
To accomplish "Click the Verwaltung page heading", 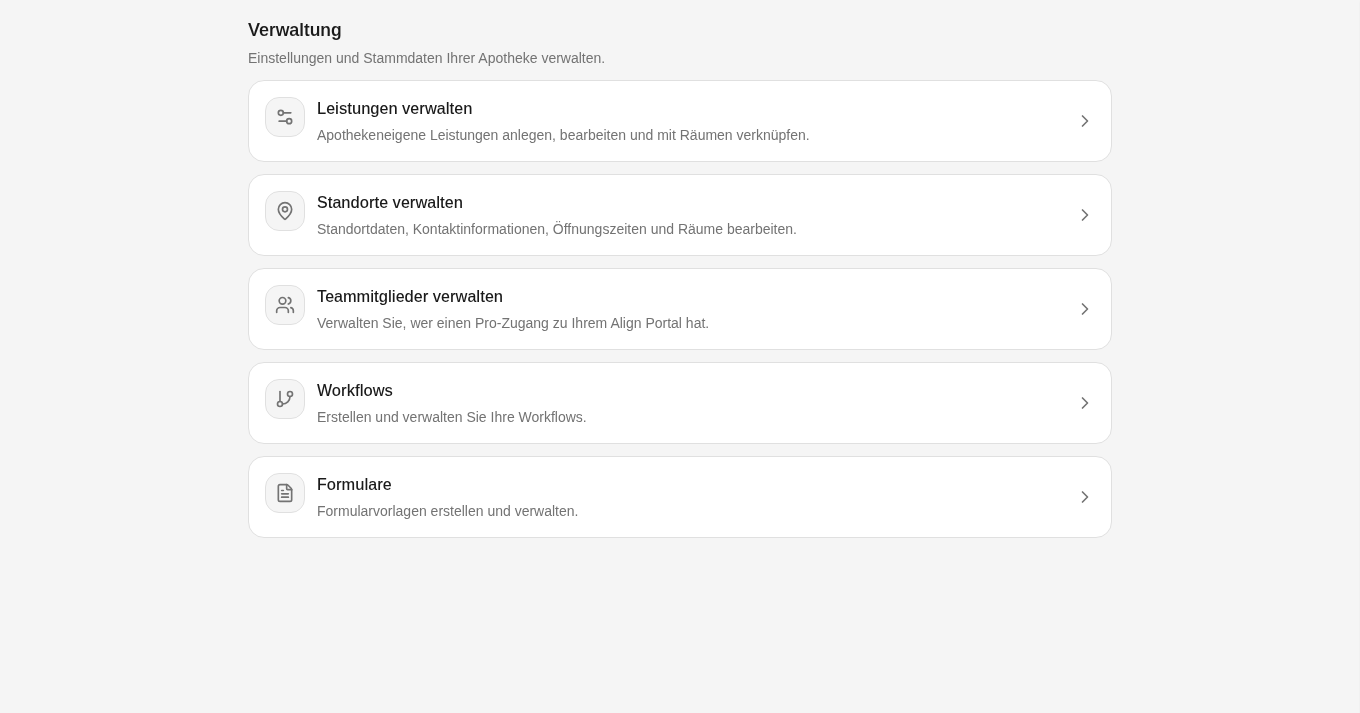I will pyautogui.click(x=295, y=30).
